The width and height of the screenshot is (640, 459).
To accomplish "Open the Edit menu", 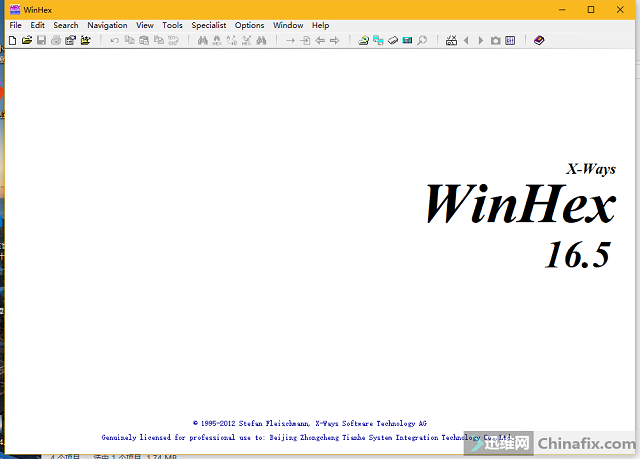I will coord(37,25).
